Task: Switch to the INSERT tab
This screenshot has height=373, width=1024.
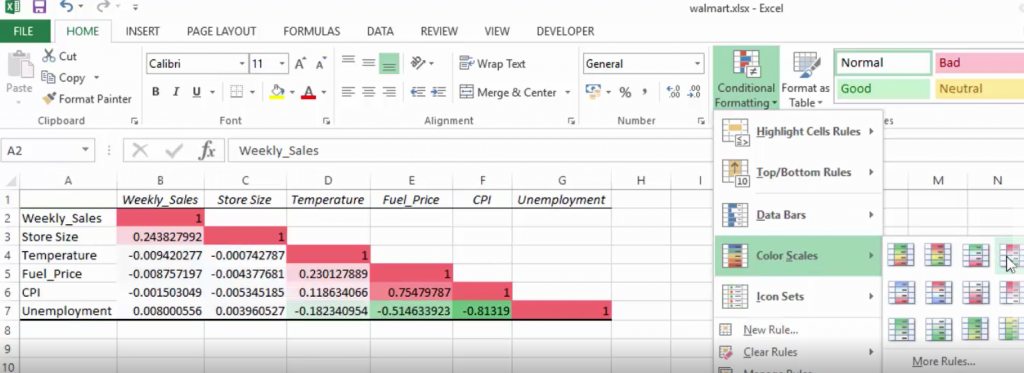Action: click(x=143, y=31)
